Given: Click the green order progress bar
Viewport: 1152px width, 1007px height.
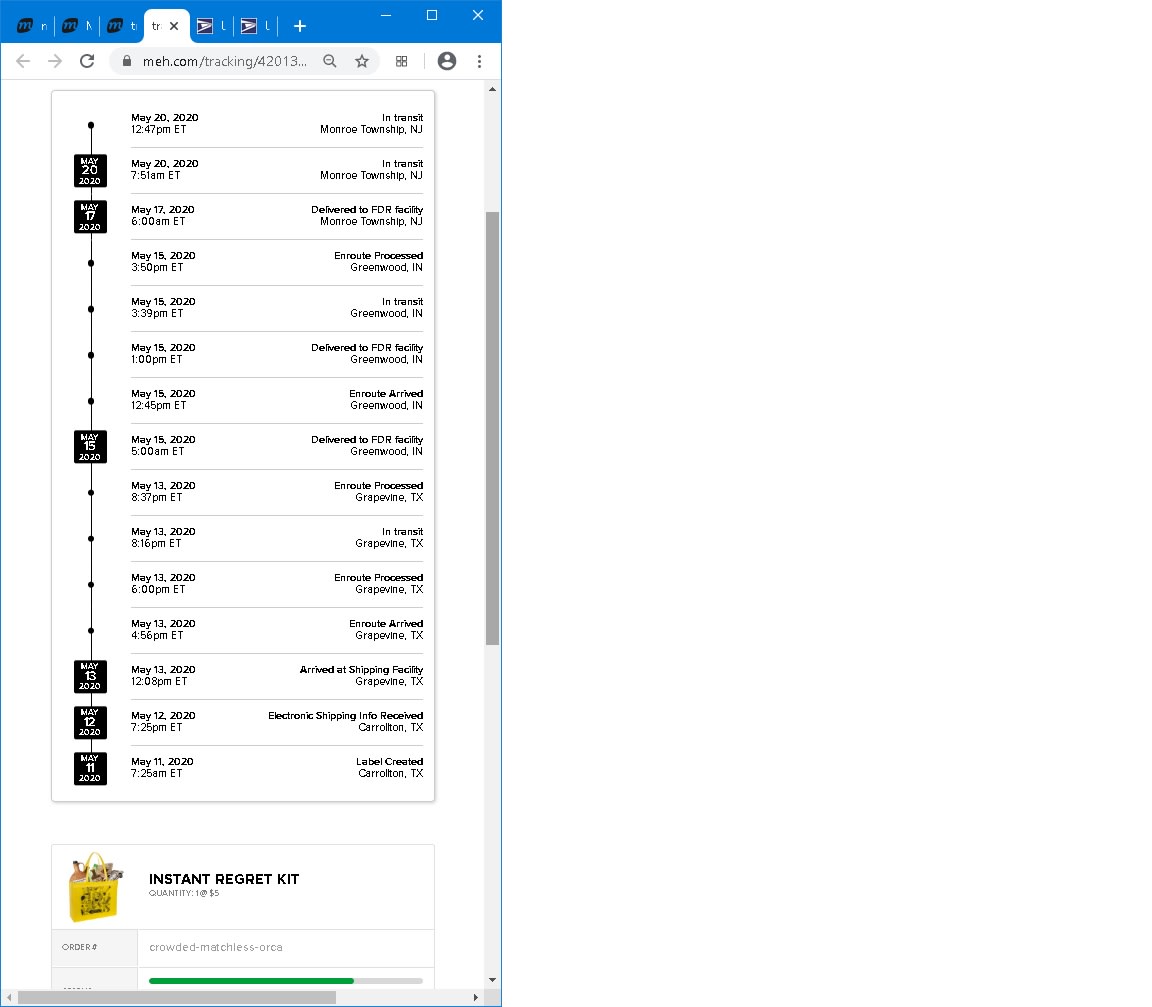Looking at the screenshot, I should [x=251, y=981].
